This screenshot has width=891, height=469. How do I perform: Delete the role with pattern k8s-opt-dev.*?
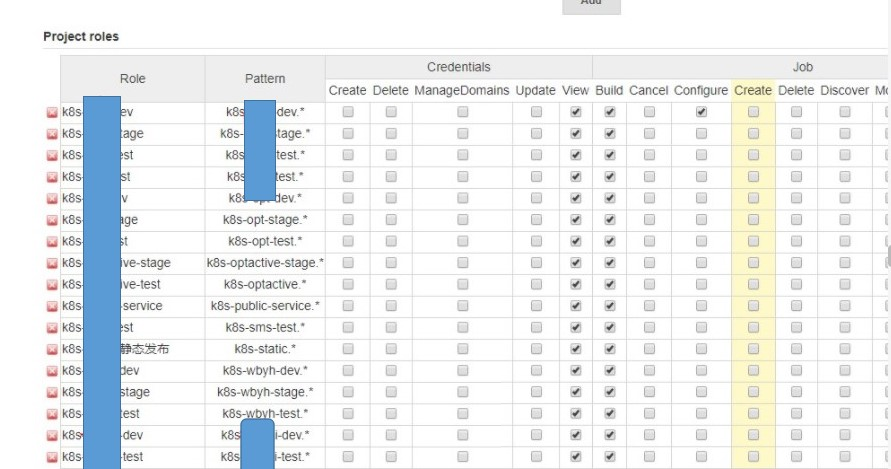tap(52, 198)
